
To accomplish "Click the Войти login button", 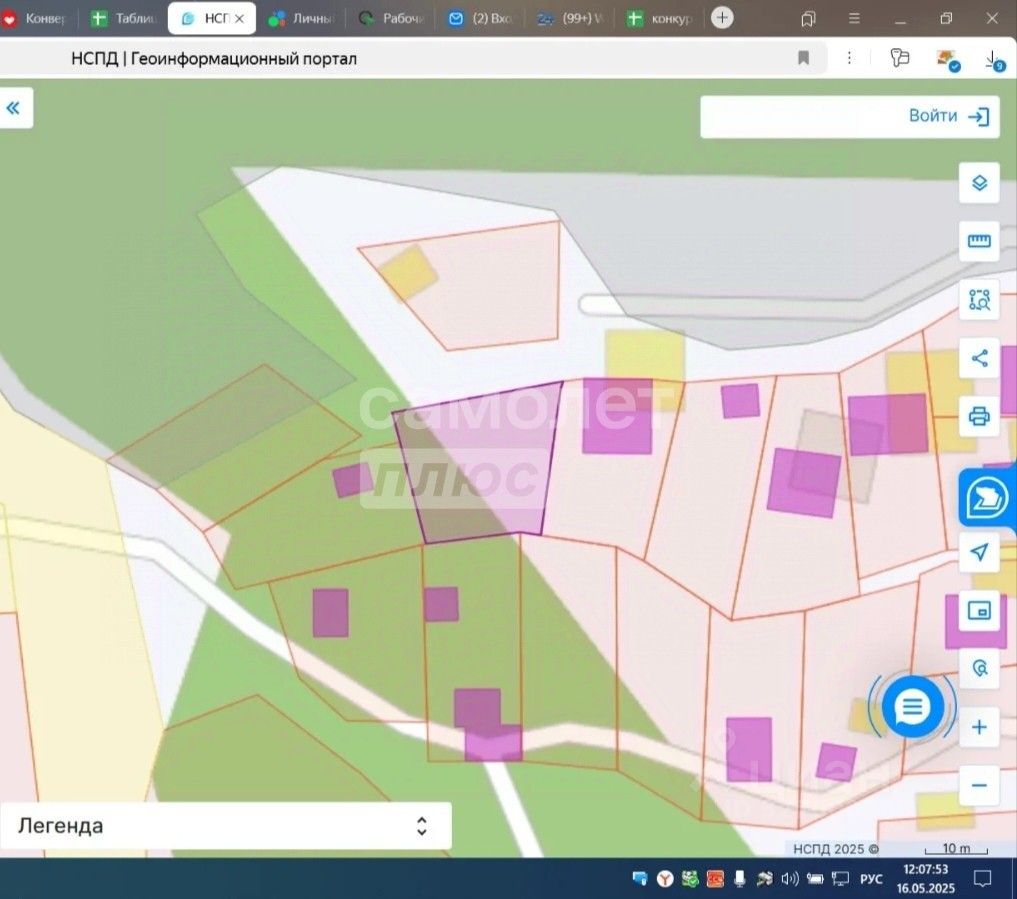I will tap(948, 116).
